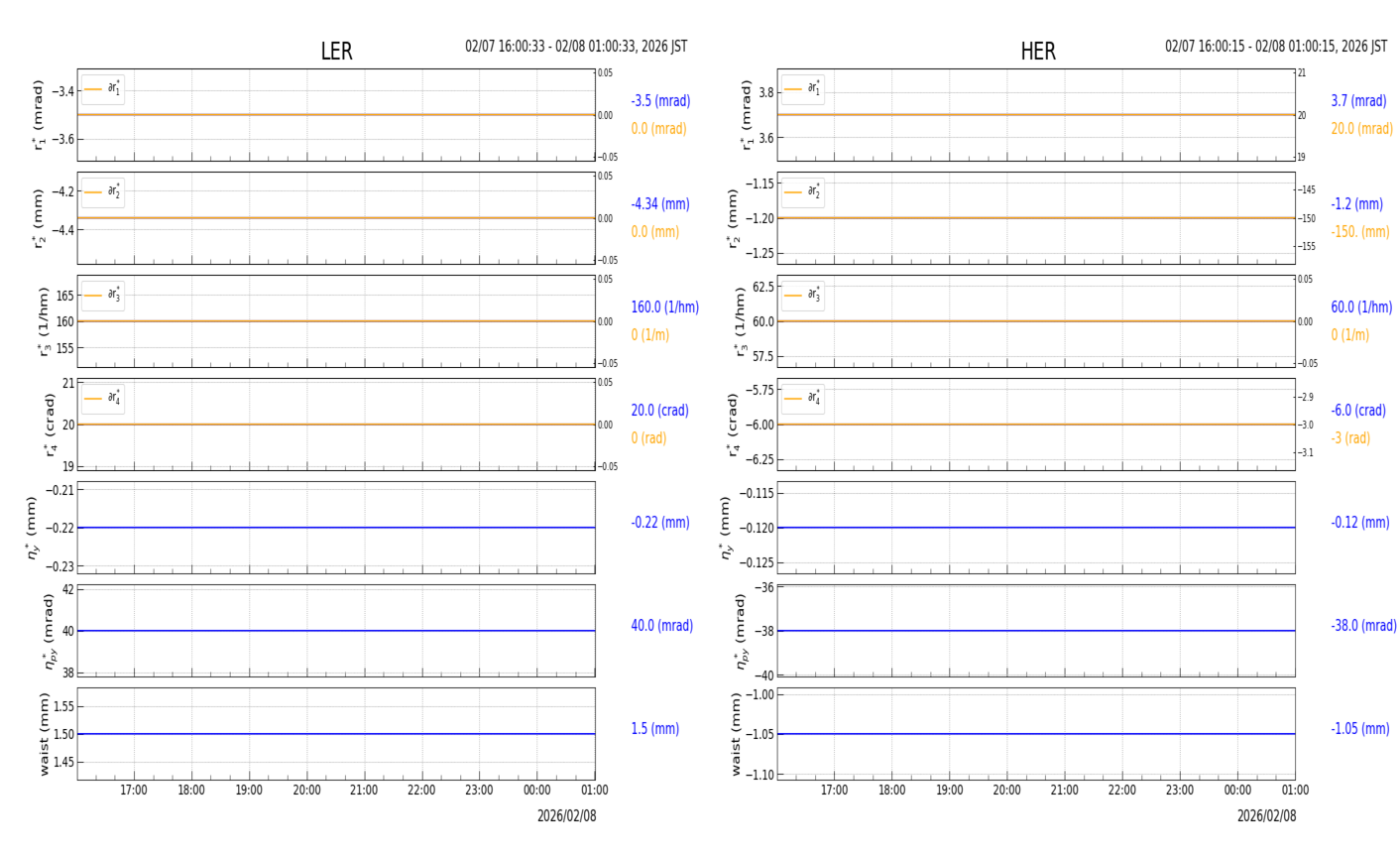Click the 23:00 tick on HER time axis
1400x857 pixels.
(1180, 791)
